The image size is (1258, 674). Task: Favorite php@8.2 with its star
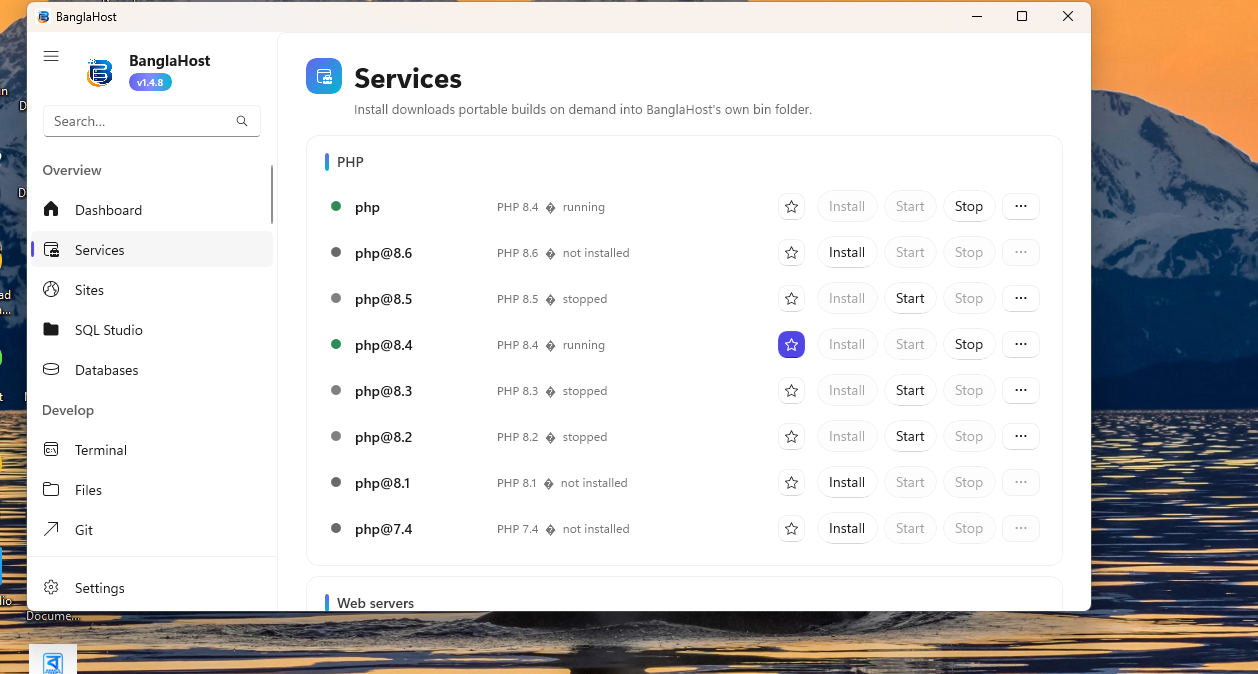[x=791, y=436]
